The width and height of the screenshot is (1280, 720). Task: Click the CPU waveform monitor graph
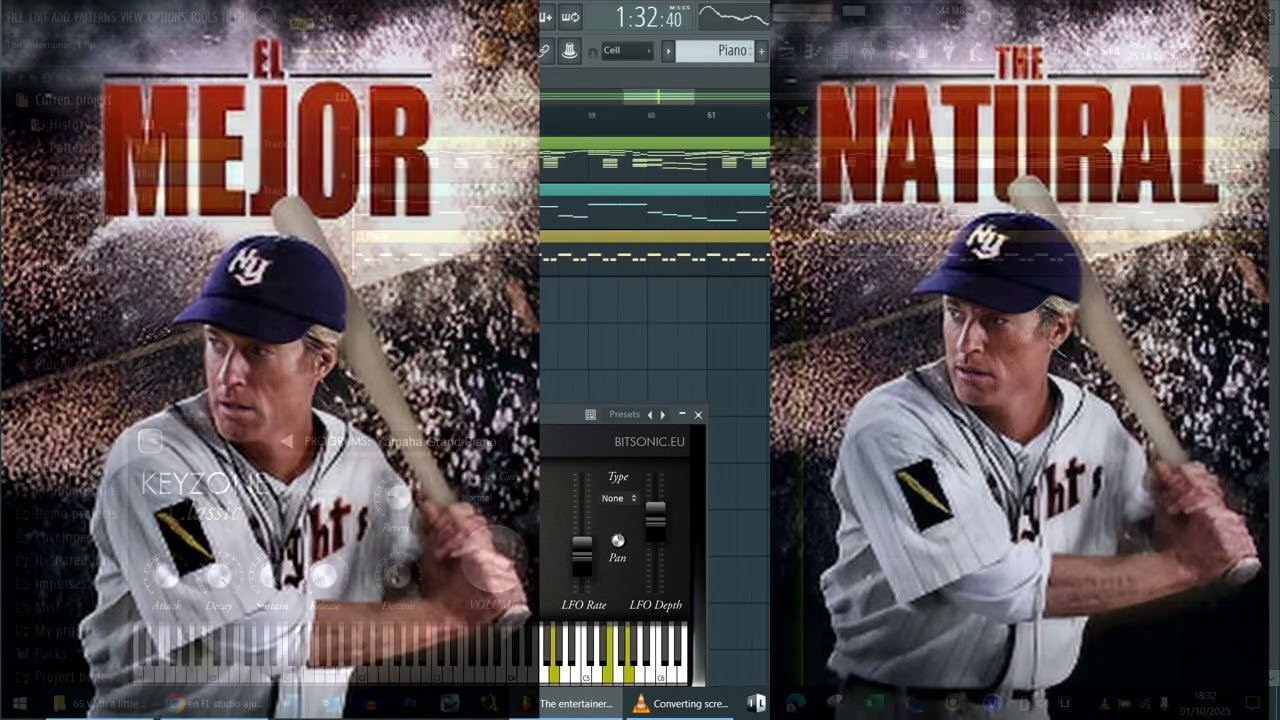[732, 16]
